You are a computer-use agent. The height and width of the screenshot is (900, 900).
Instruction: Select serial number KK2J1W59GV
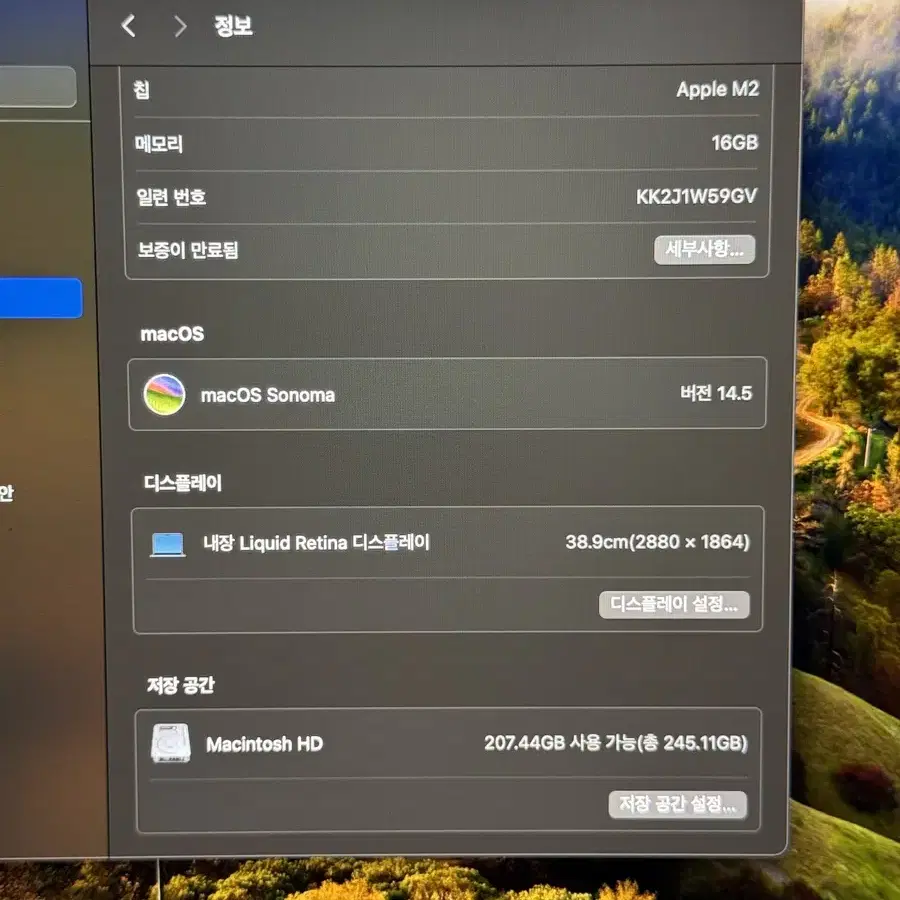[696, 196]
